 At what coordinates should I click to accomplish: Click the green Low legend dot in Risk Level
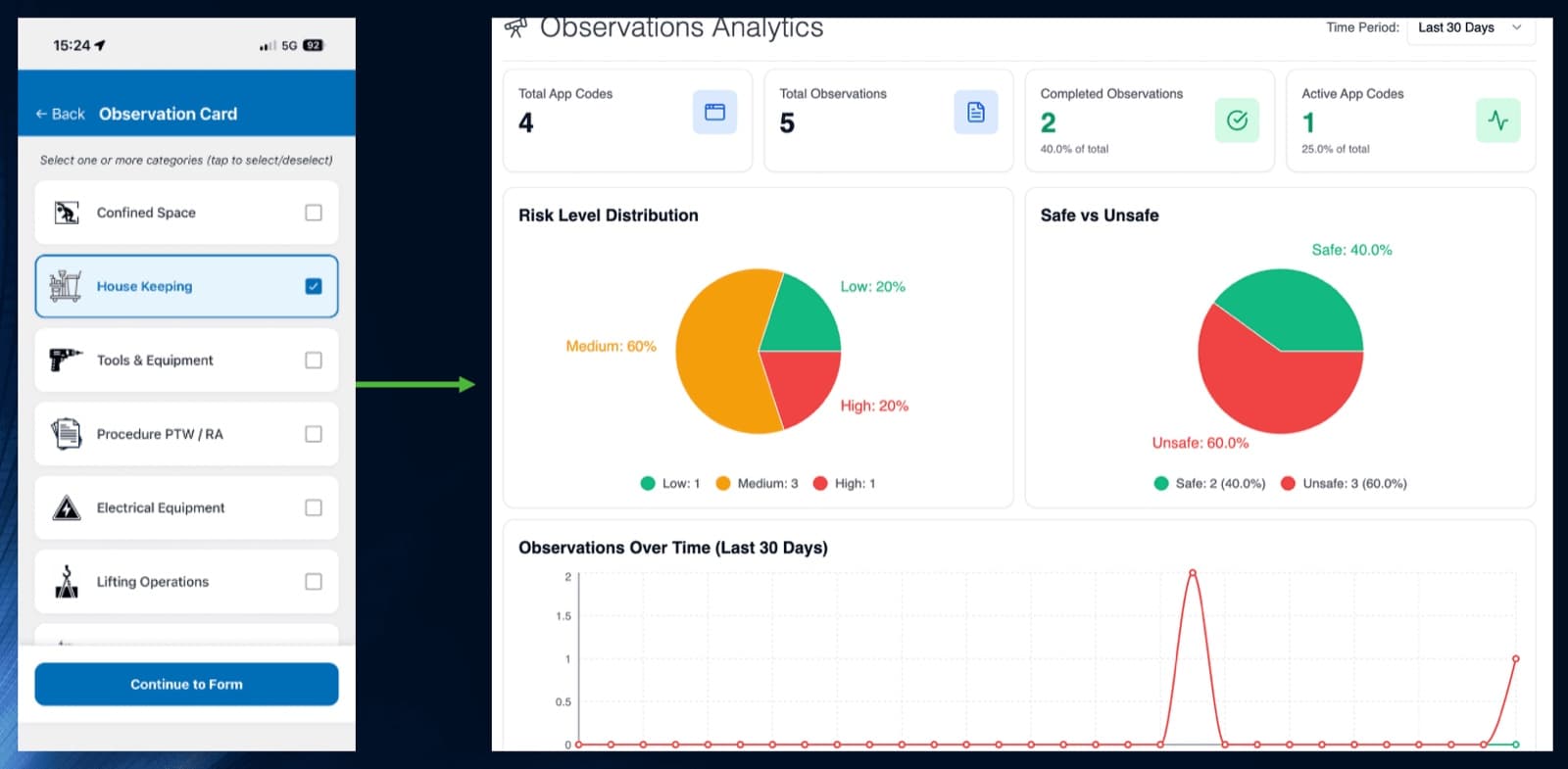(x=648, y=483)
